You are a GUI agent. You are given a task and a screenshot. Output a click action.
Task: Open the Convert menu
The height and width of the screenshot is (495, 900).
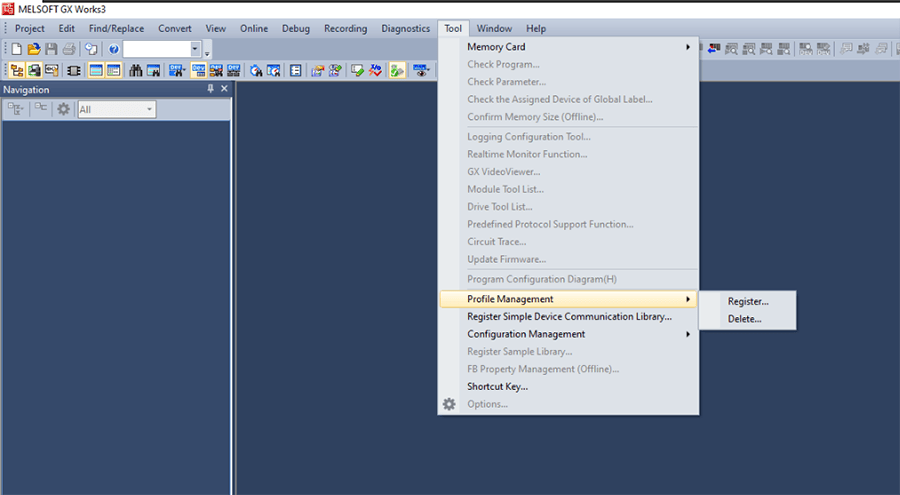pyautogui.click(x=175, y=28)
